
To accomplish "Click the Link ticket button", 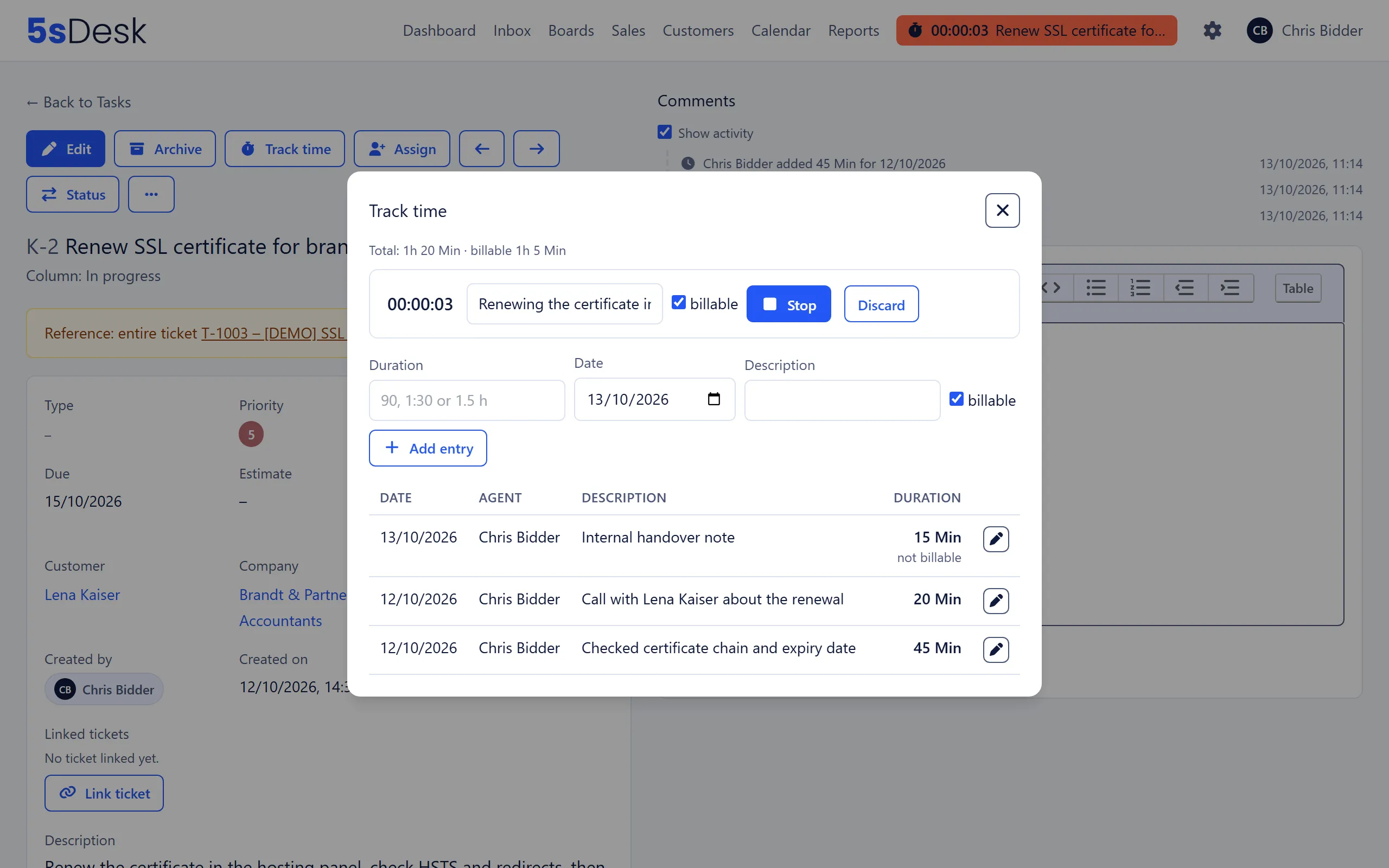I will point(104,793).
